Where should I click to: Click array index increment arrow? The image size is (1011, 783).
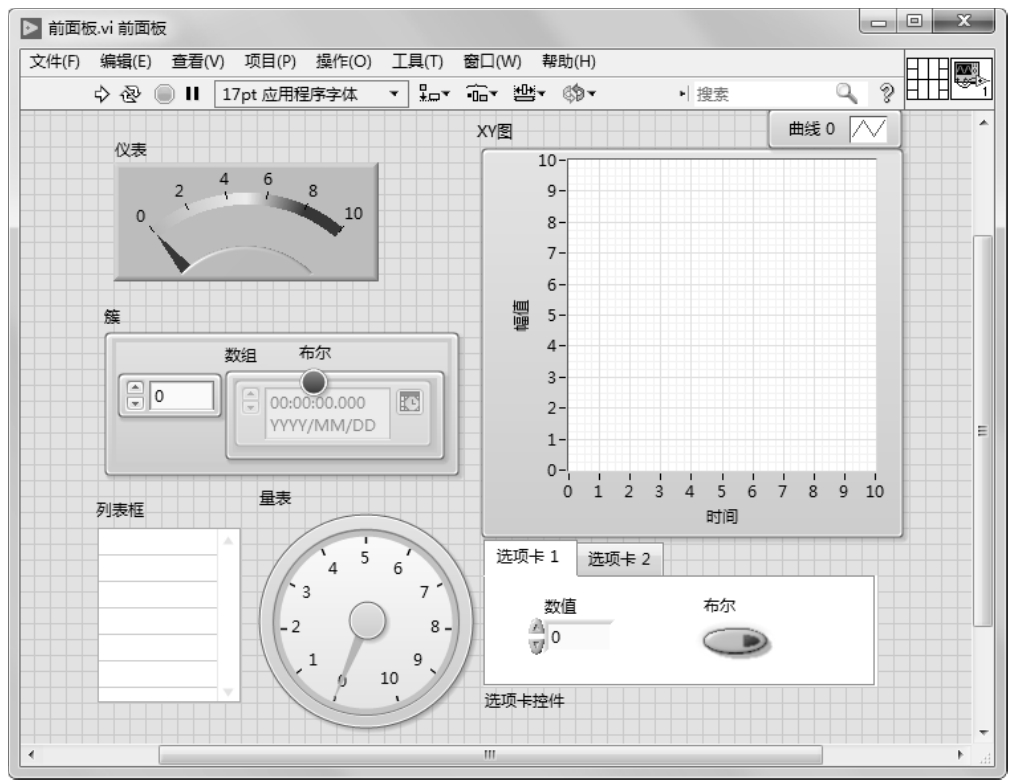pos(135,388)
